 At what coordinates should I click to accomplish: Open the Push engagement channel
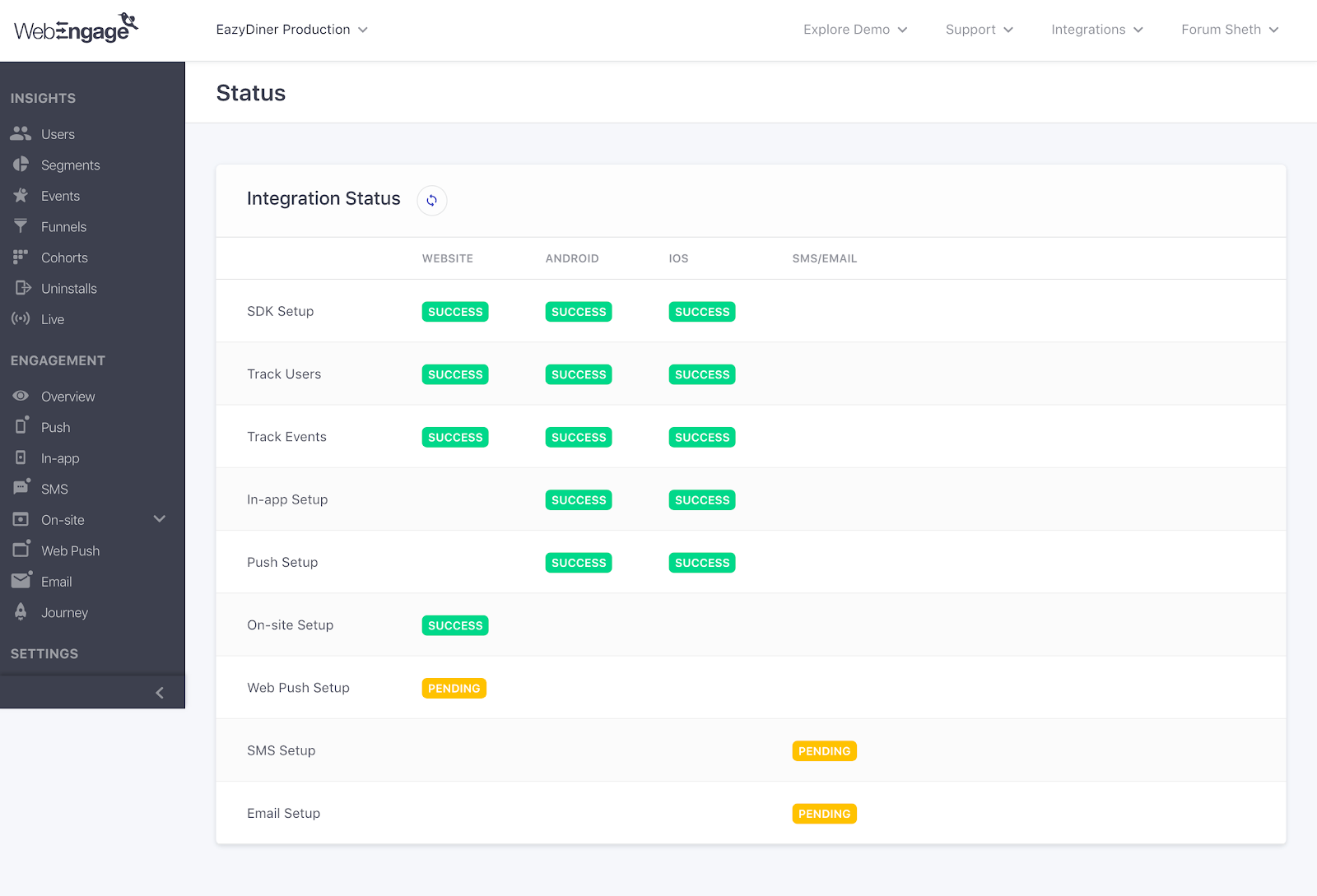tap(54, 427)
